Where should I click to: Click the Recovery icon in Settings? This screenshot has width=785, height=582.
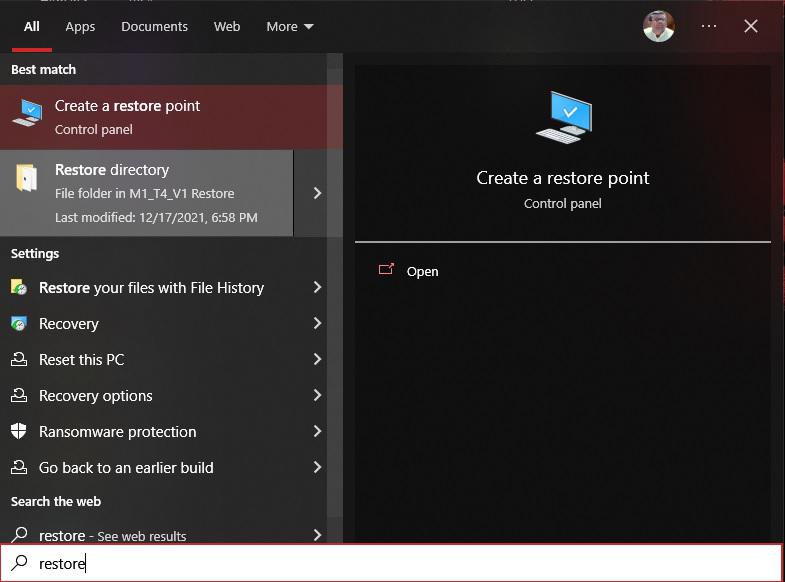[x=19, y=323]
